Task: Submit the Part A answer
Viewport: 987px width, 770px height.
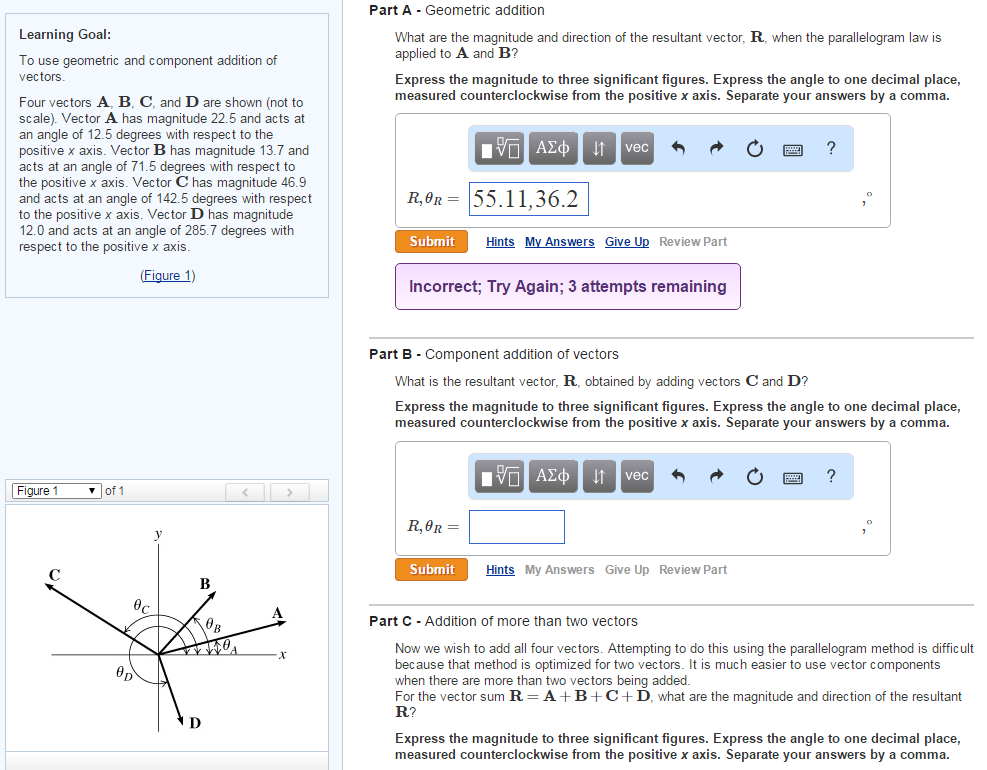Action: pyautogui.click(x=431, y=241)
